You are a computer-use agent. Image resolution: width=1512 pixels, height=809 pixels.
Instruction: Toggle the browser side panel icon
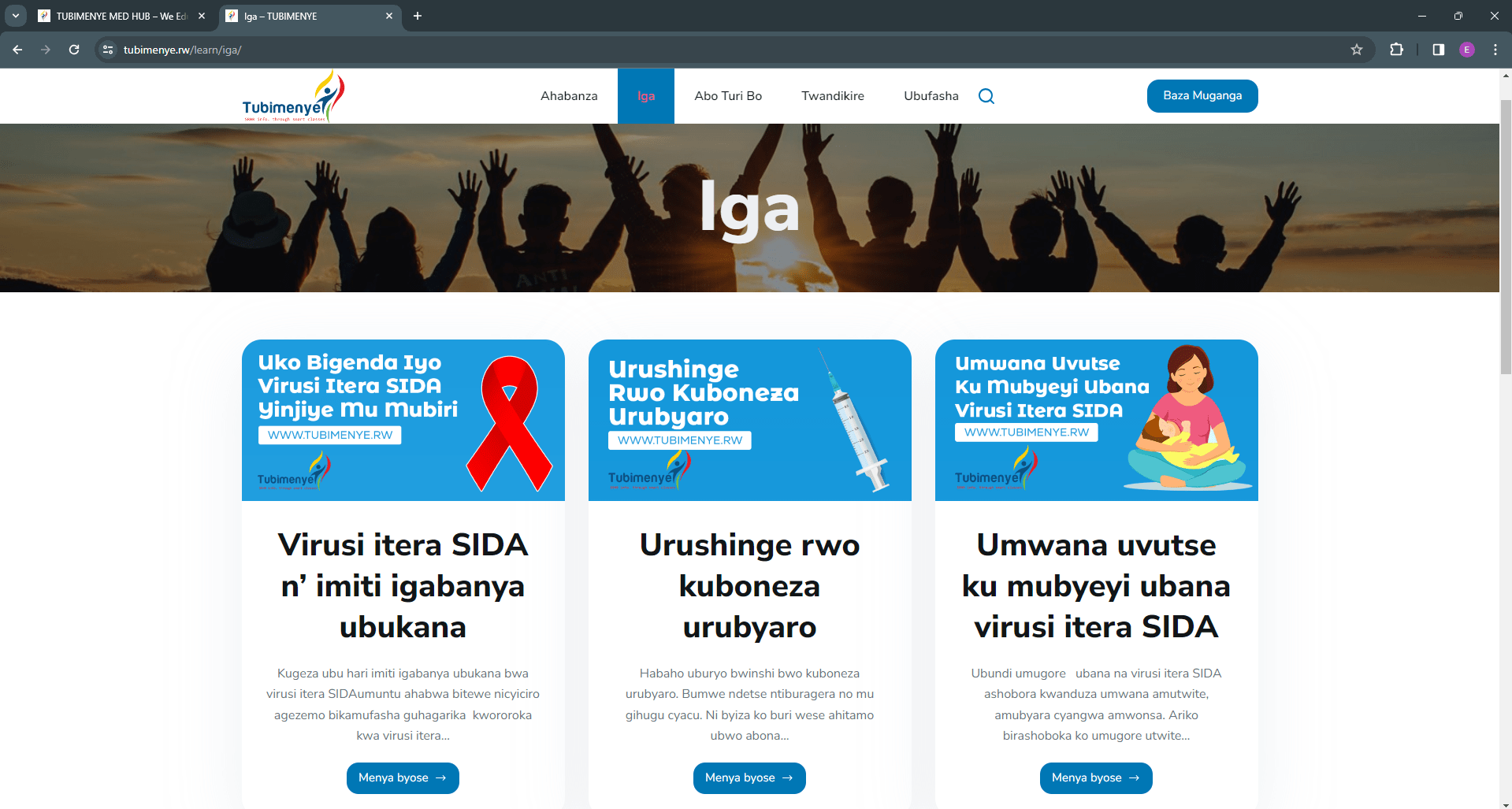click(1439, 50)
